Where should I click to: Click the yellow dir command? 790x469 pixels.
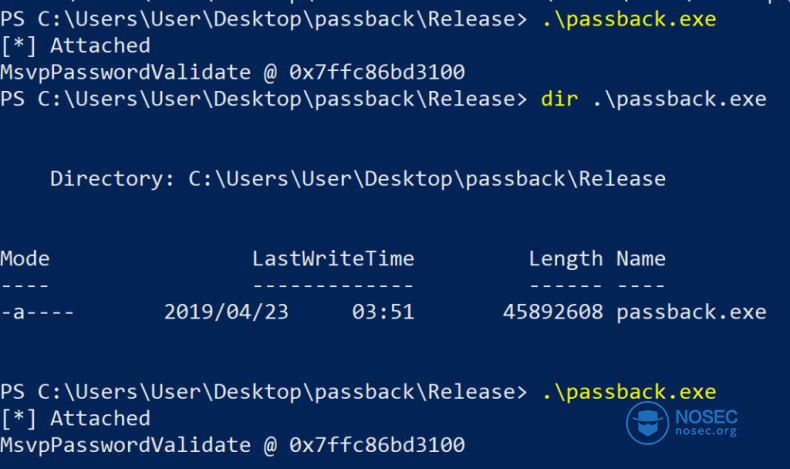click(559, 99)
